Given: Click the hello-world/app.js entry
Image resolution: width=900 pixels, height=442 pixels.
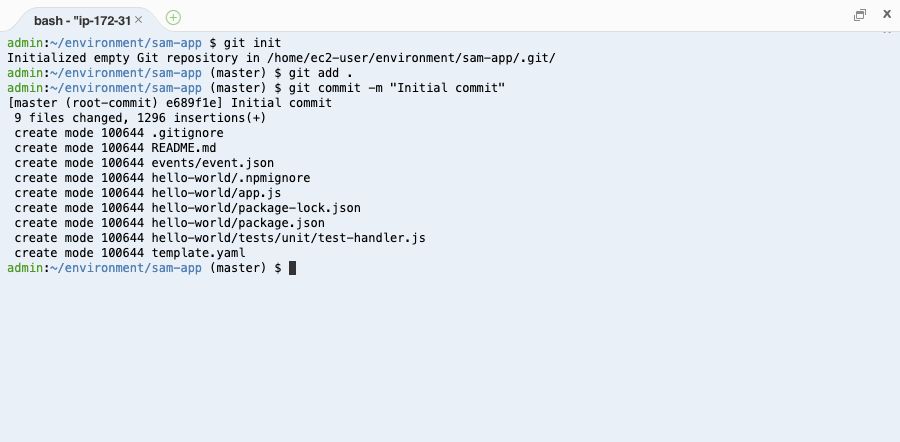Looking at the screenshot, I should coord(216,193).
